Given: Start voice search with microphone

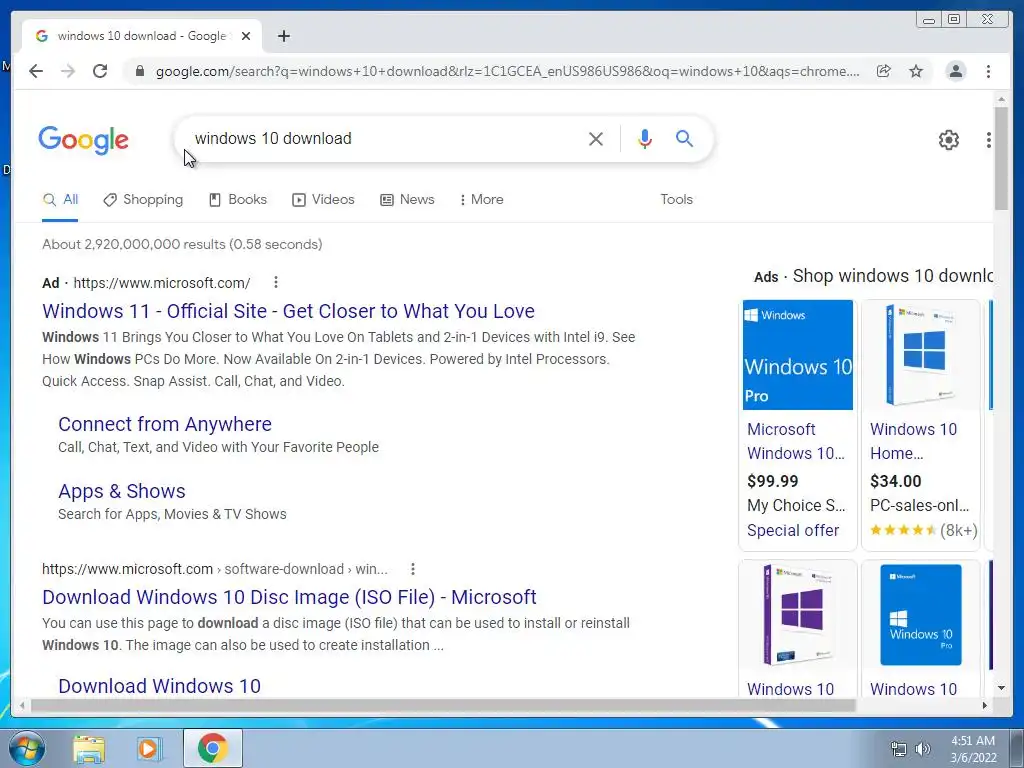Looking at the screenshot, I should 645,138.
